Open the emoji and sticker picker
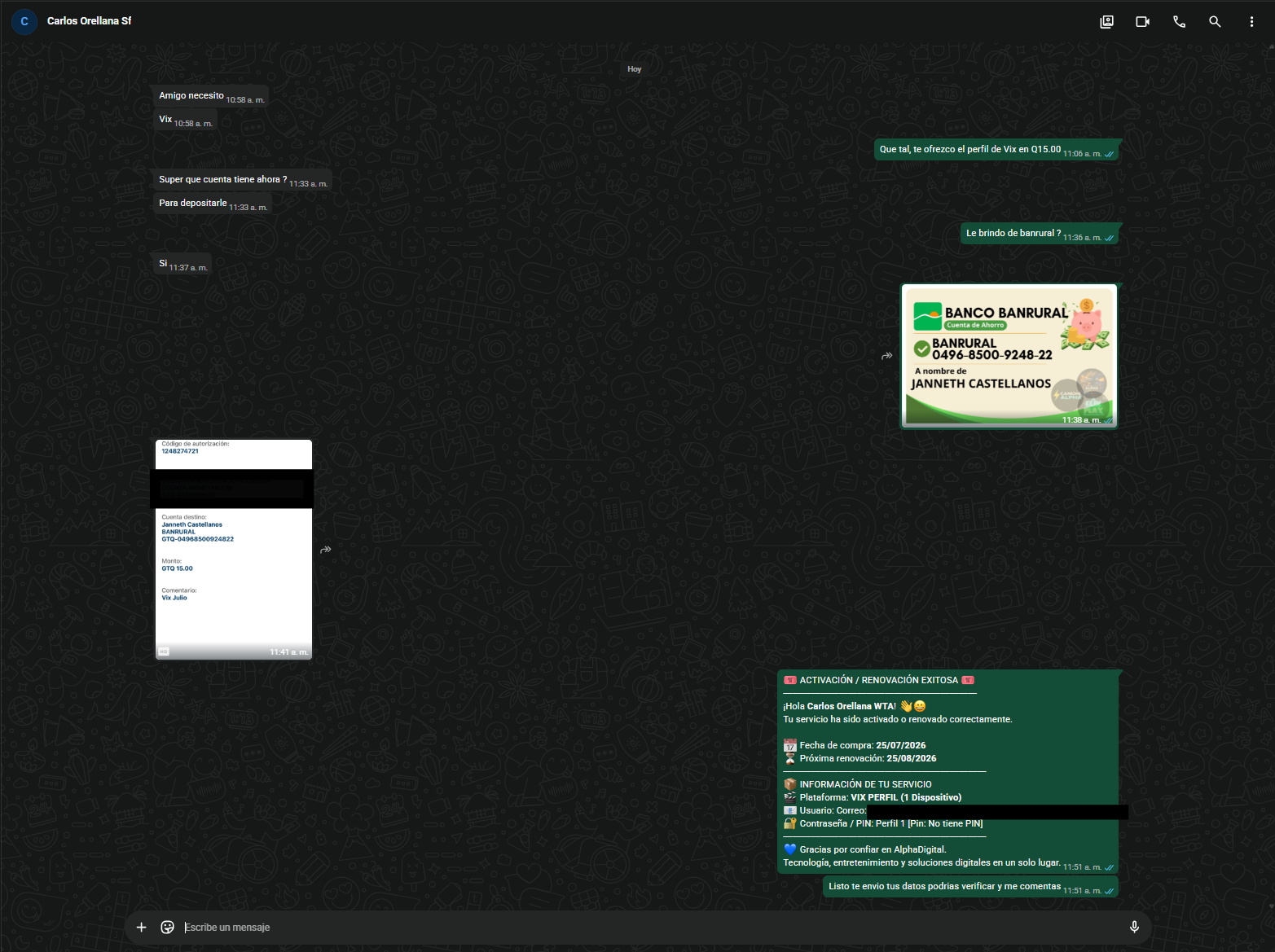The width and height of the screenshot is (1275, 952). (168, 927)
